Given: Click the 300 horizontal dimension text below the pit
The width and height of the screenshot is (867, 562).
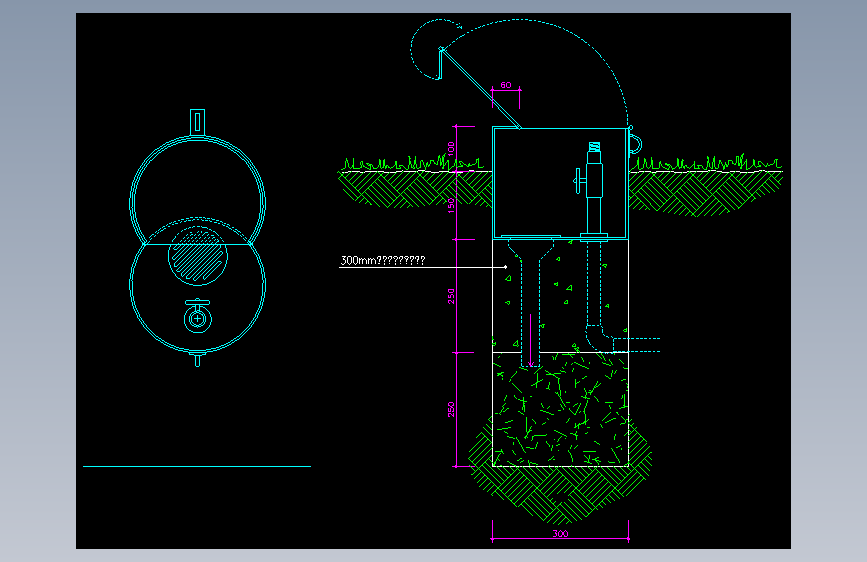Looking at the screenshot, I should [560, 534].
